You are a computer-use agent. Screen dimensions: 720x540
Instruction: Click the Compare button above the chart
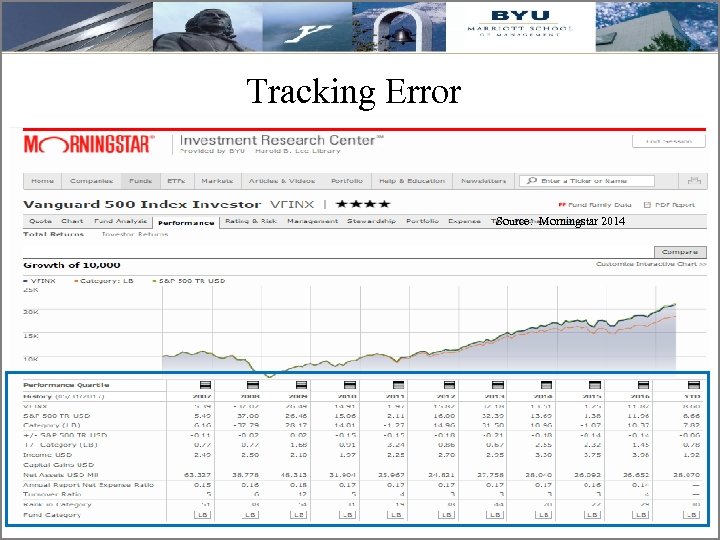[x=680, y=252]
